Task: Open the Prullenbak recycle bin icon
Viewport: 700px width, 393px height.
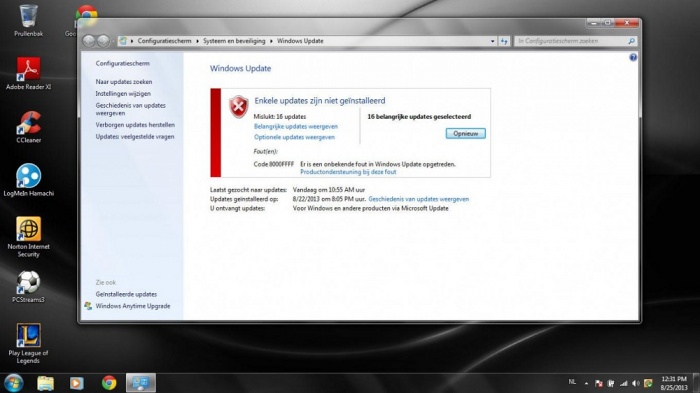Action: (28, 20)
